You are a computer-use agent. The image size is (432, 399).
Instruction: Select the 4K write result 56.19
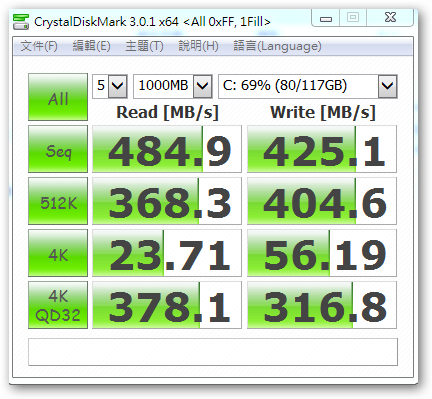(322, 253)
